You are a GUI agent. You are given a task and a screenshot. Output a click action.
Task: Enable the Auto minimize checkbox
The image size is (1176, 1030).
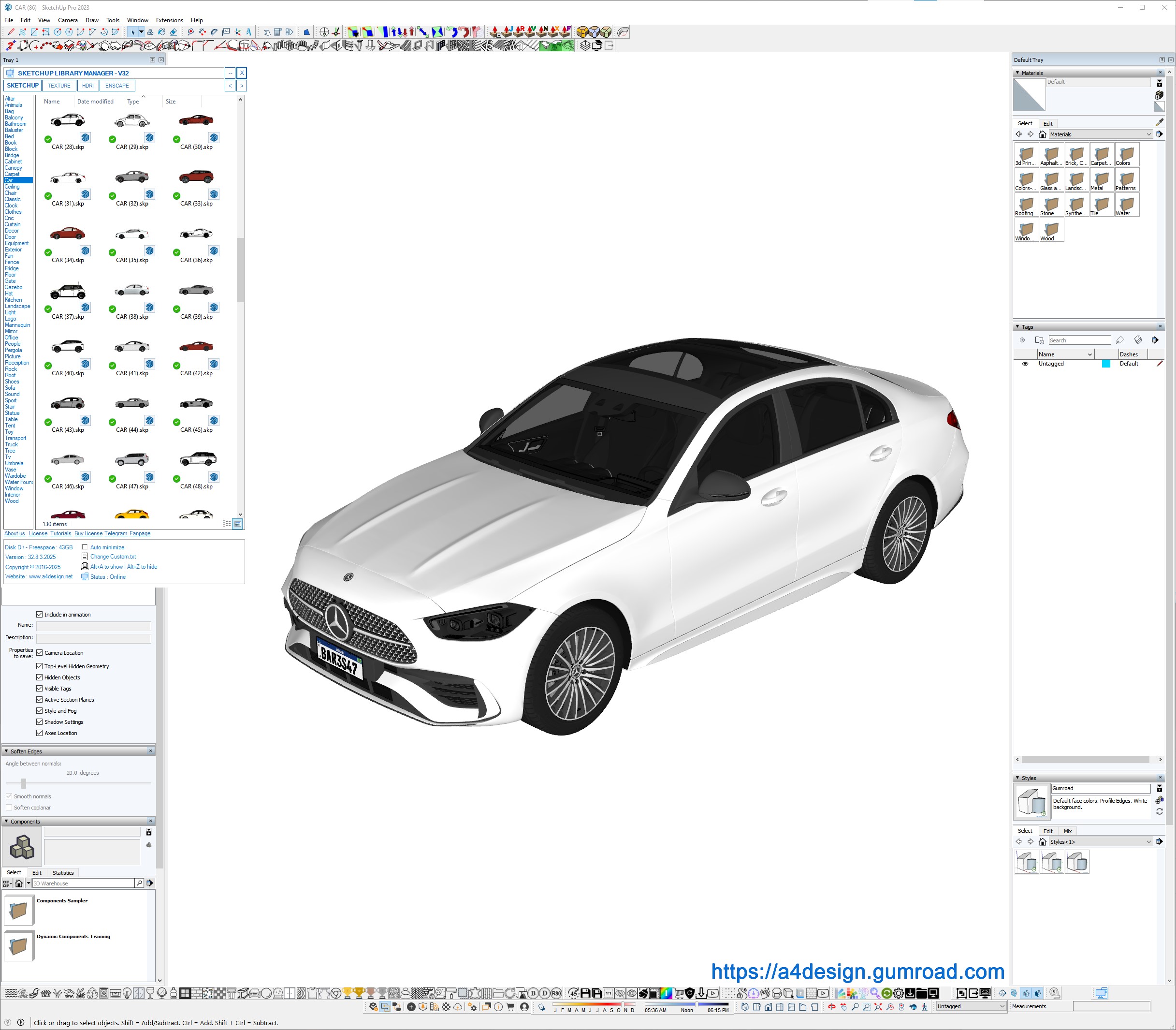click(85, 547)
